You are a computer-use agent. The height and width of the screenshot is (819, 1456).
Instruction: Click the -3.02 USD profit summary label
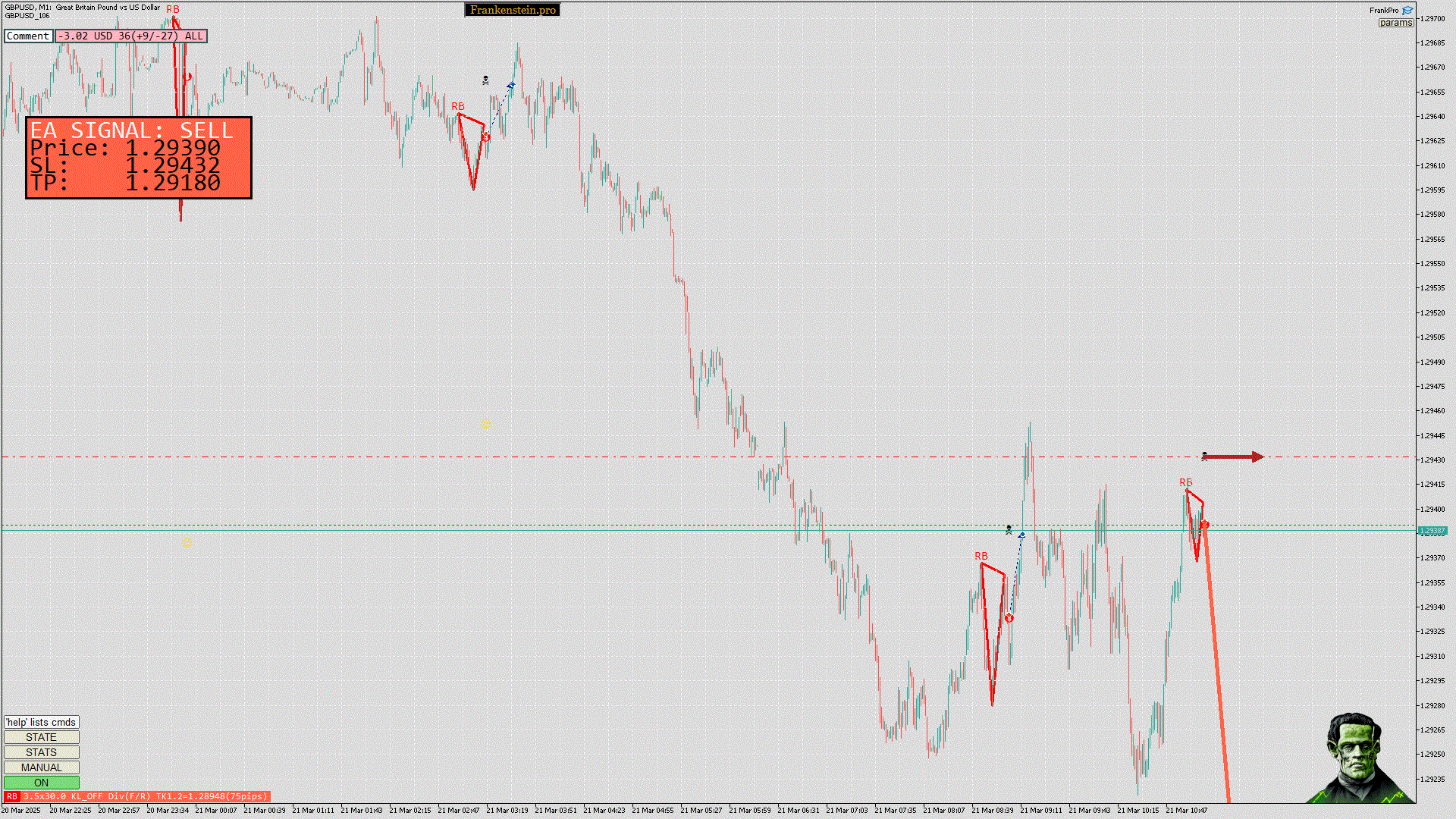tap(130, 36)
